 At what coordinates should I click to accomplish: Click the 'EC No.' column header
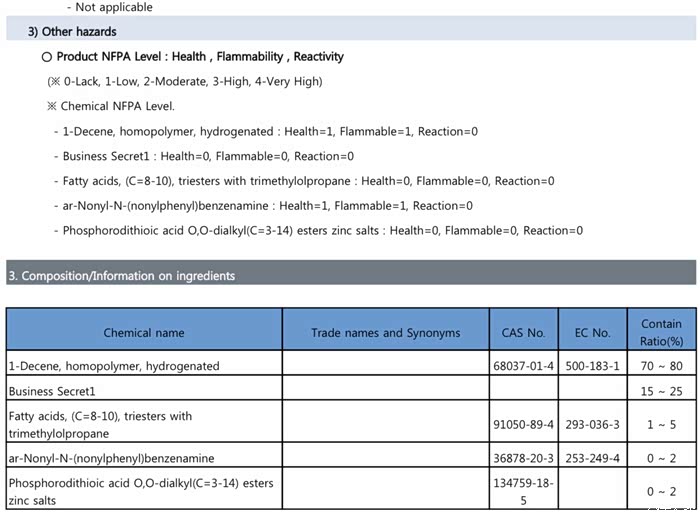click(x=594, y=333)
